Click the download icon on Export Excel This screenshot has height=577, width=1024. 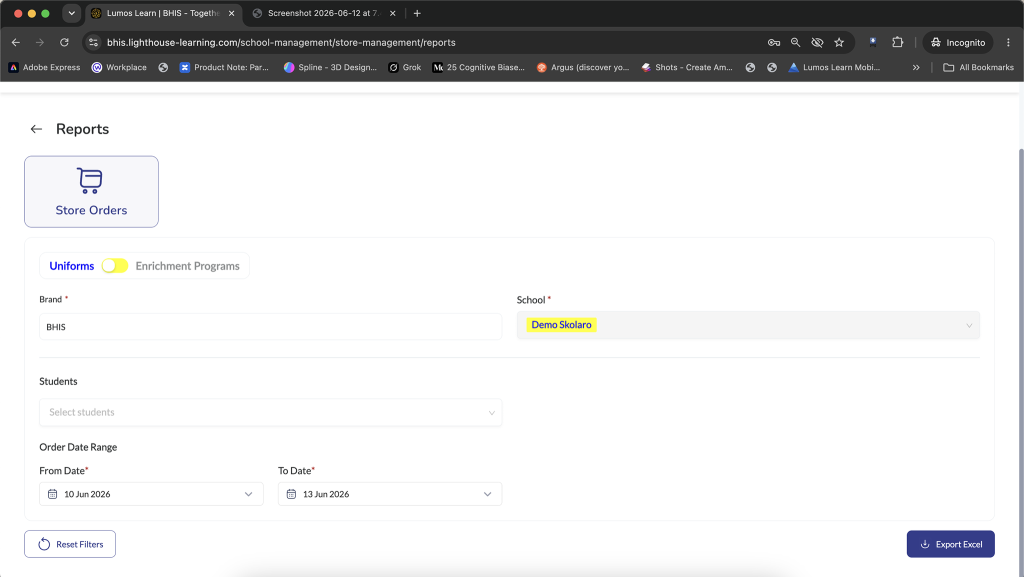925,544
